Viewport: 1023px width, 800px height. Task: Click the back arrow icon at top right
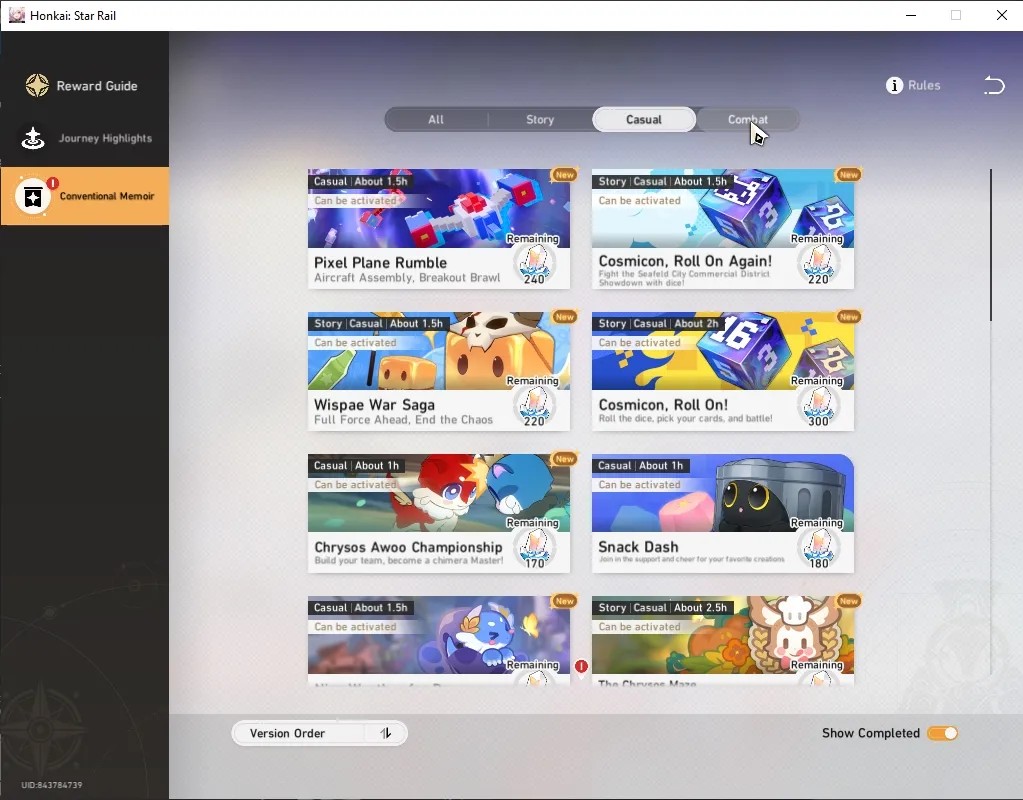994,85
